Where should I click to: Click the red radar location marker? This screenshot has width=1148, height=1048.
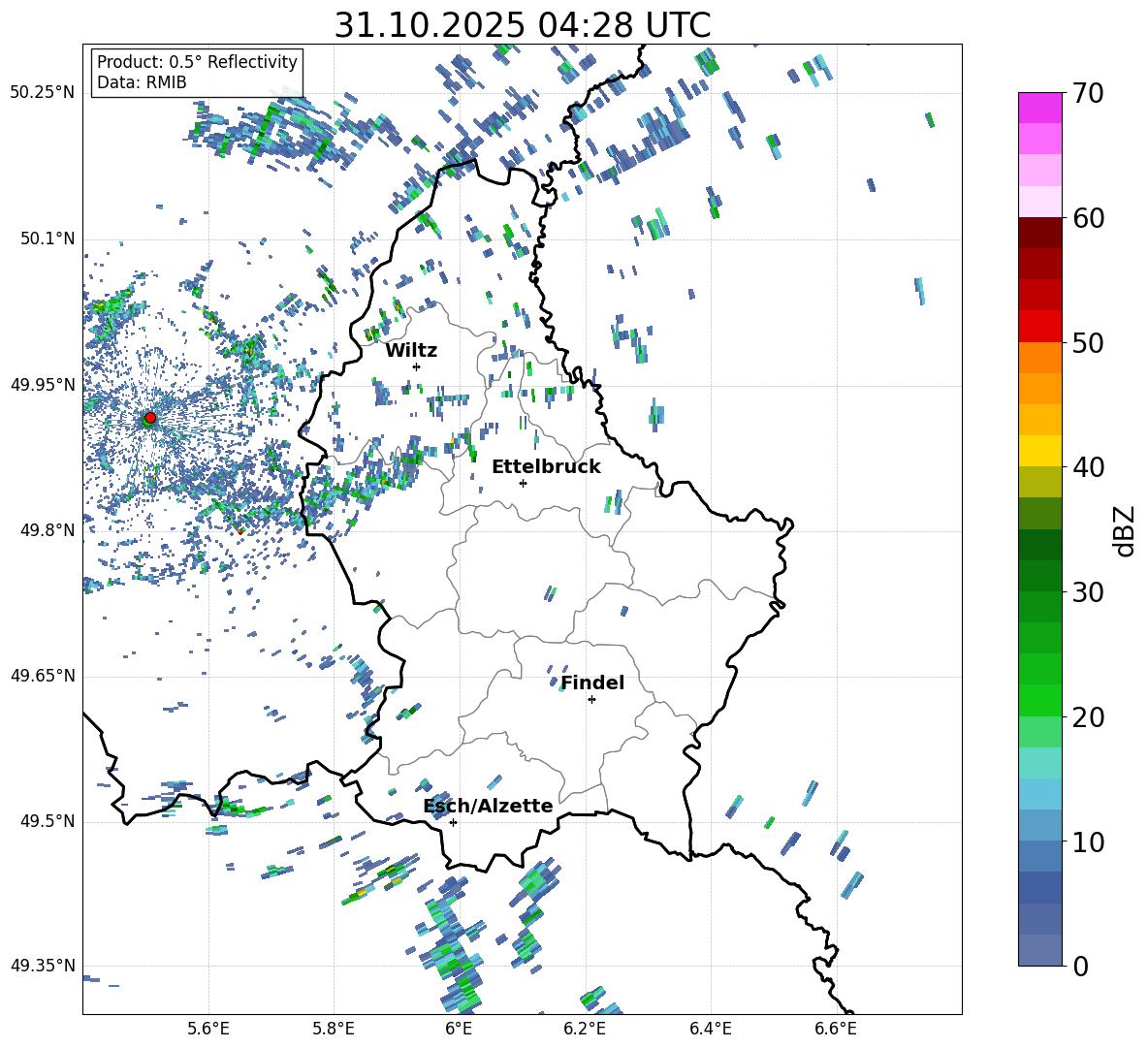(x=150, y=417)
